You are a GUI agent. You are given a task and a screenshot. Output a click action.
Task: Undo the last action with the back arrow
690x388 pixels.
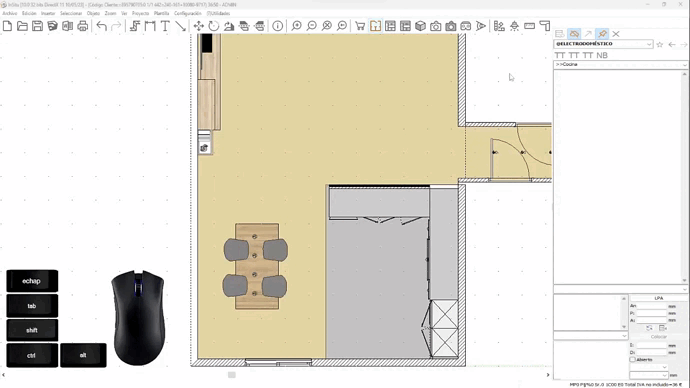pyautogui.click(x=102, y=26)
